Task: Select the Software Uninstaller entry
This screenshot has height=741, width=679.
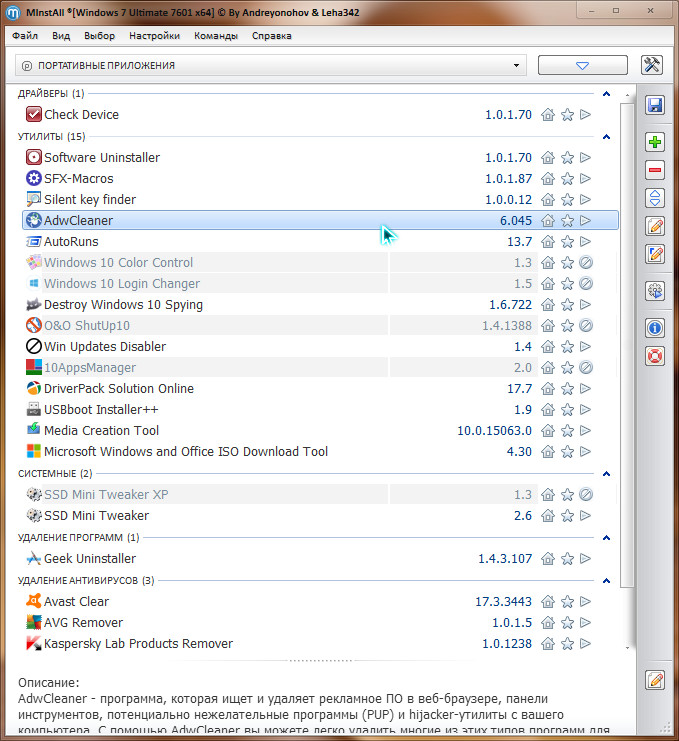Action: [320, 157]
